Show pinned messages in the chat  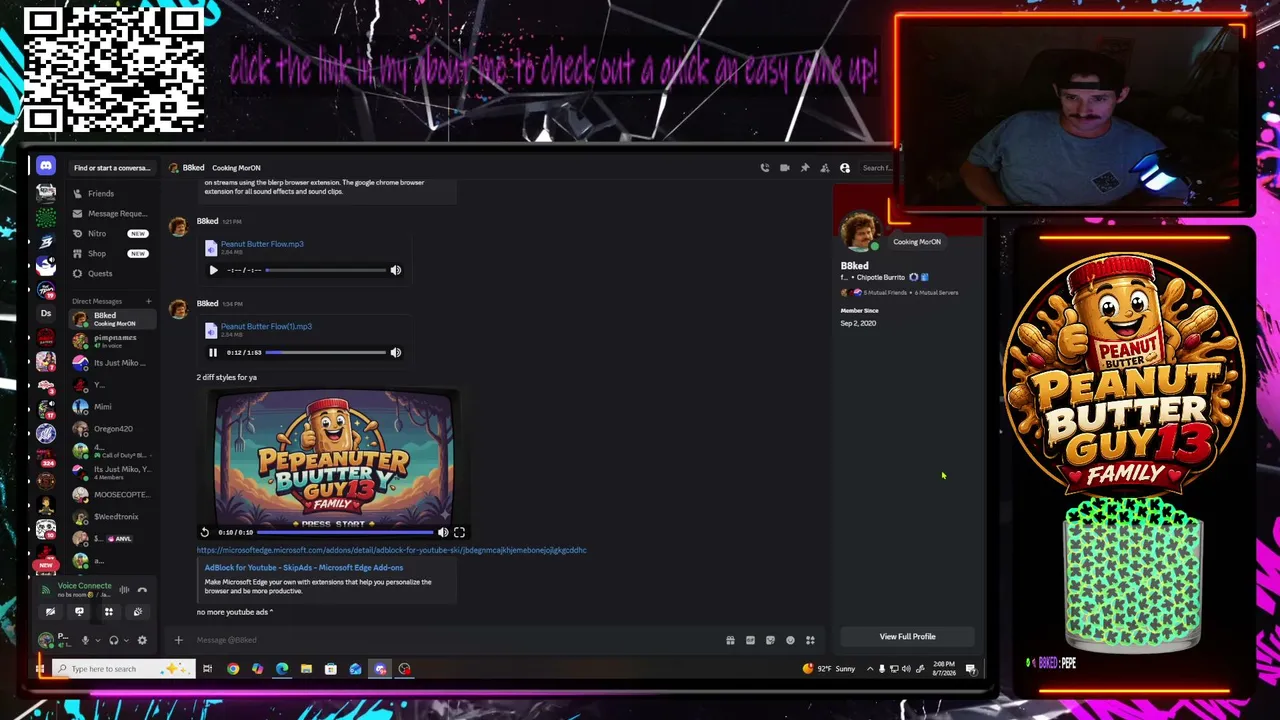[x=805, y=168]
